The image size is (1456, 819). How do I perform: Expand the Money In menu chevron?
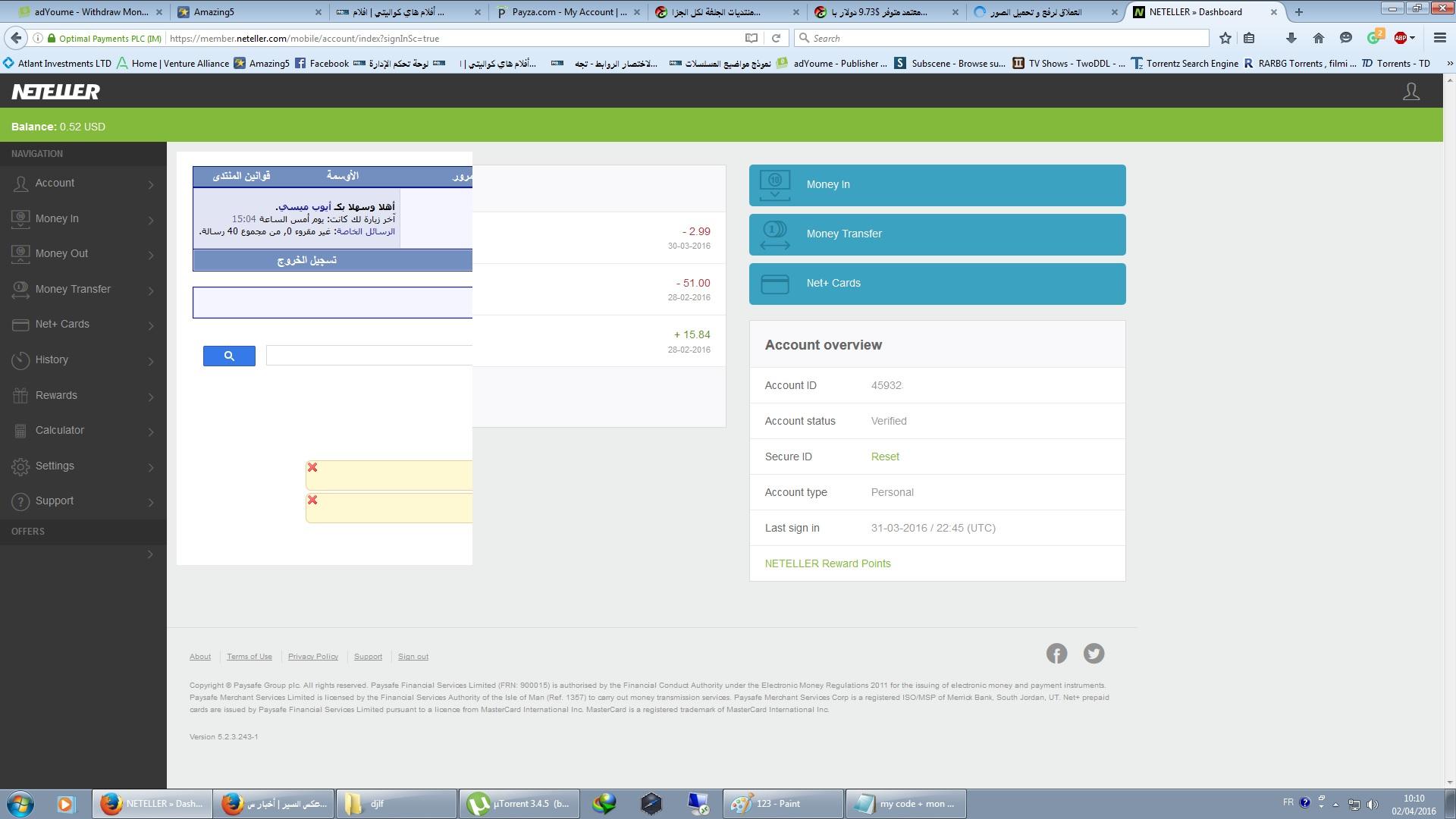(151, 220)
